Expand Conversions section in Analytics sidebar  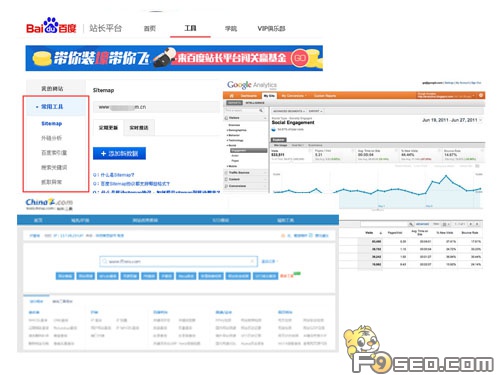(246, 186)
